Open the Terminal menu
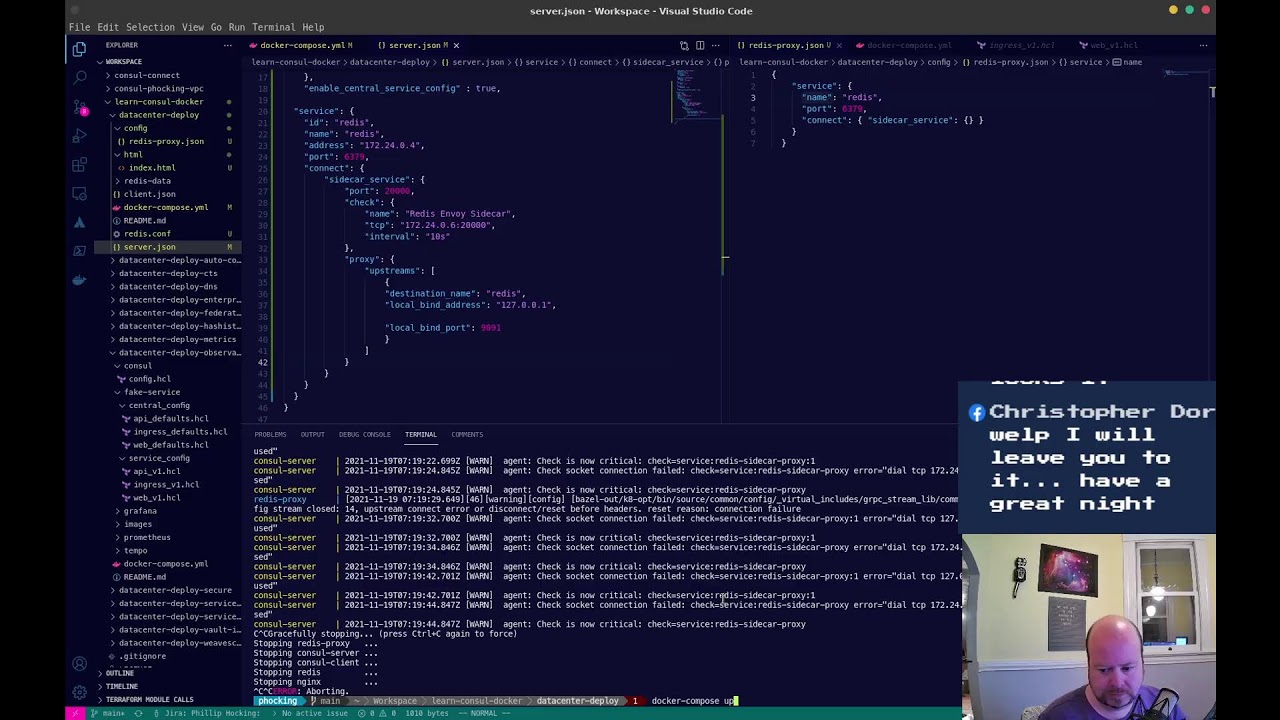 pos(273,27)
